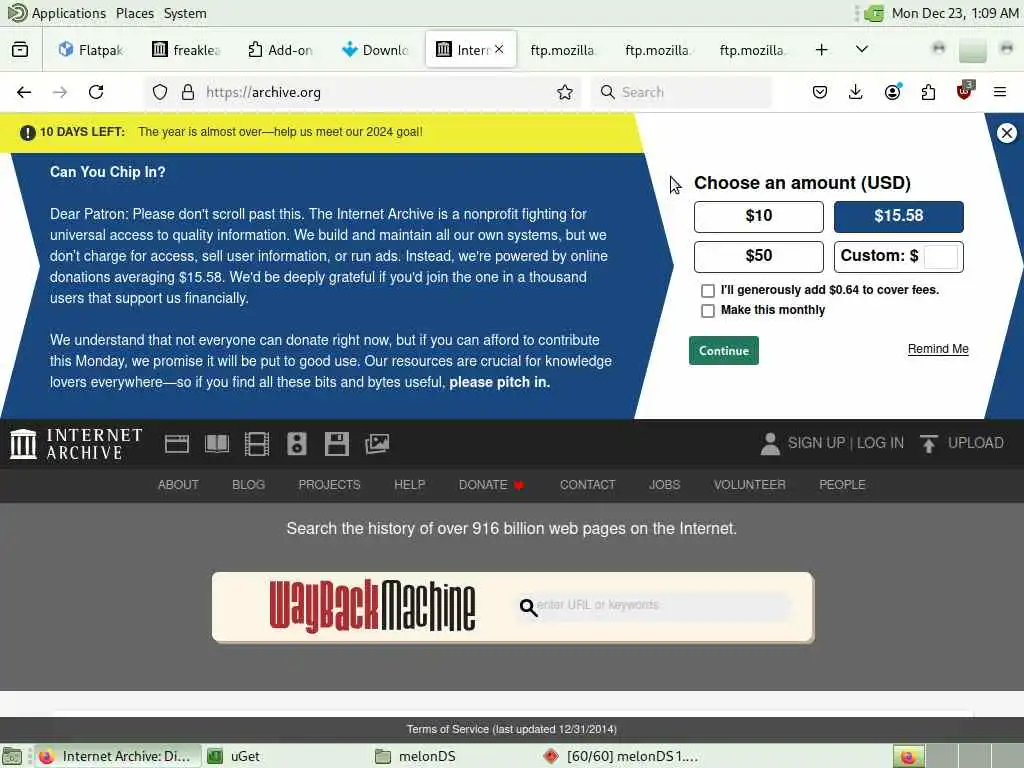Switch to the first ftp.mozilla tab
Viewport: 1024px width, 768px height.
point(562,50)
